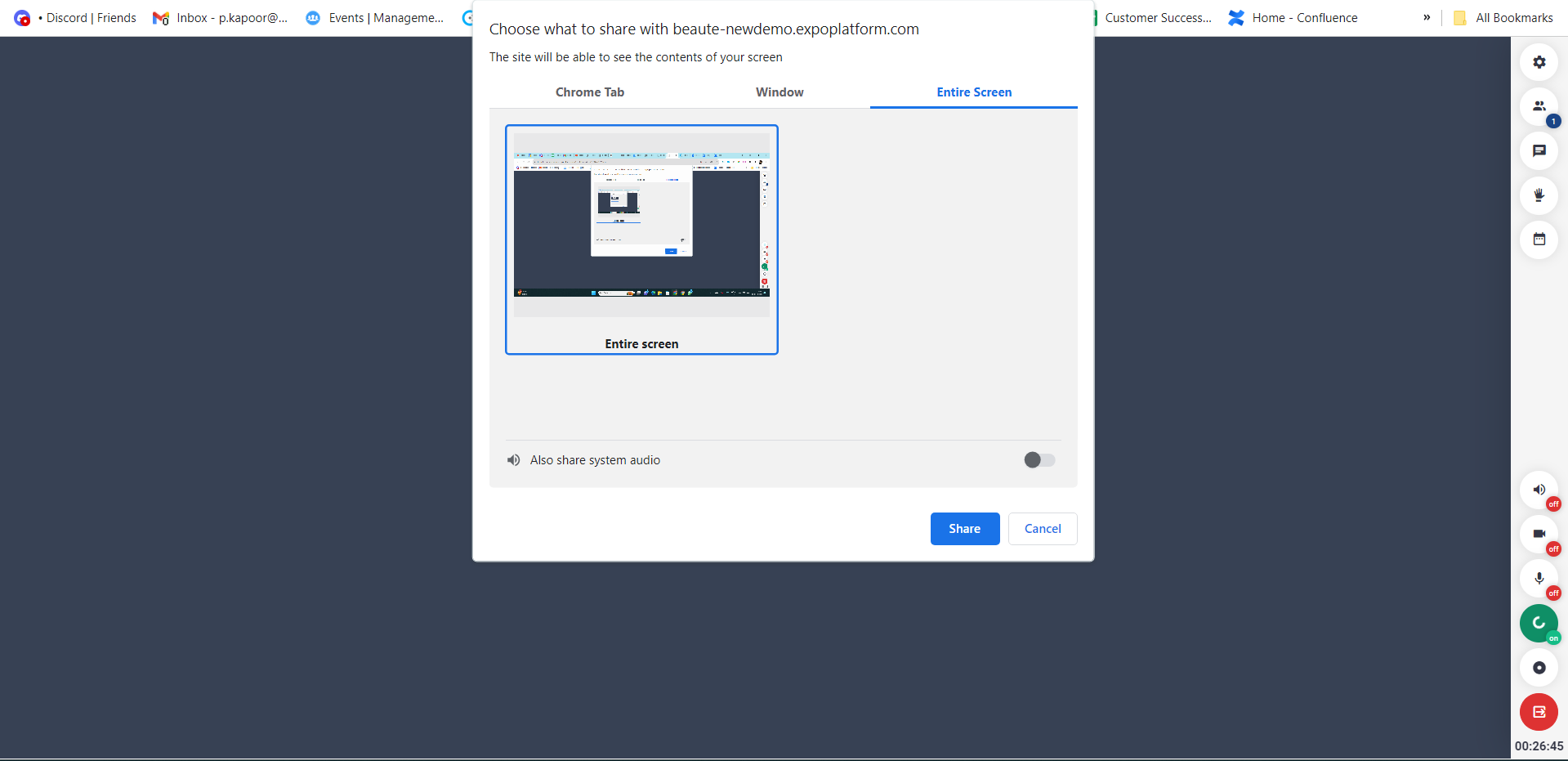Unmute the microphone

(1539, 579)
